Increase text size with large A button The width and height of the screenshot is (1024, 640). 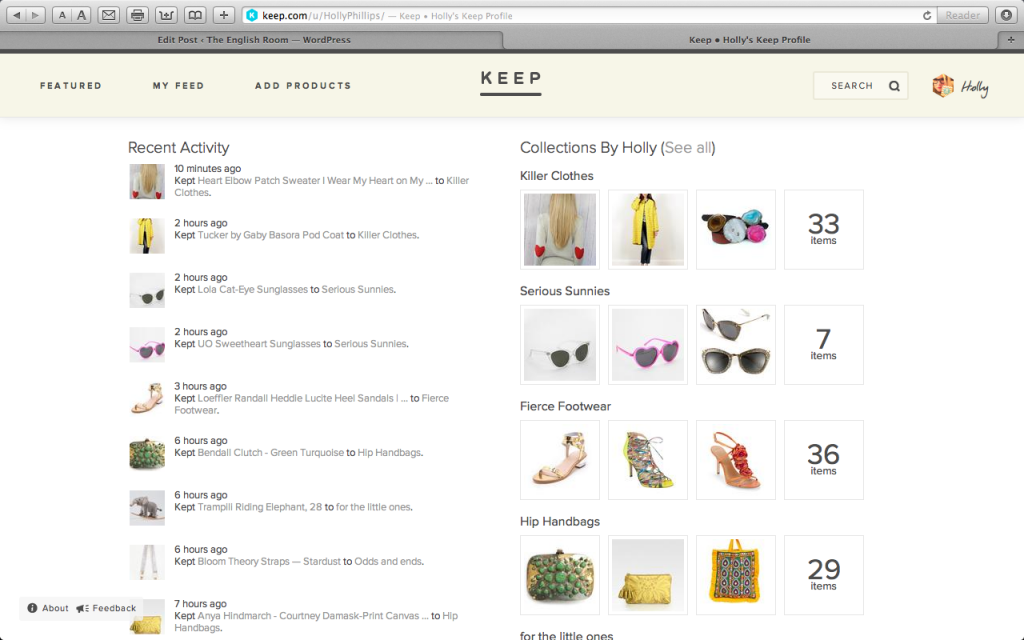[82, 15]
